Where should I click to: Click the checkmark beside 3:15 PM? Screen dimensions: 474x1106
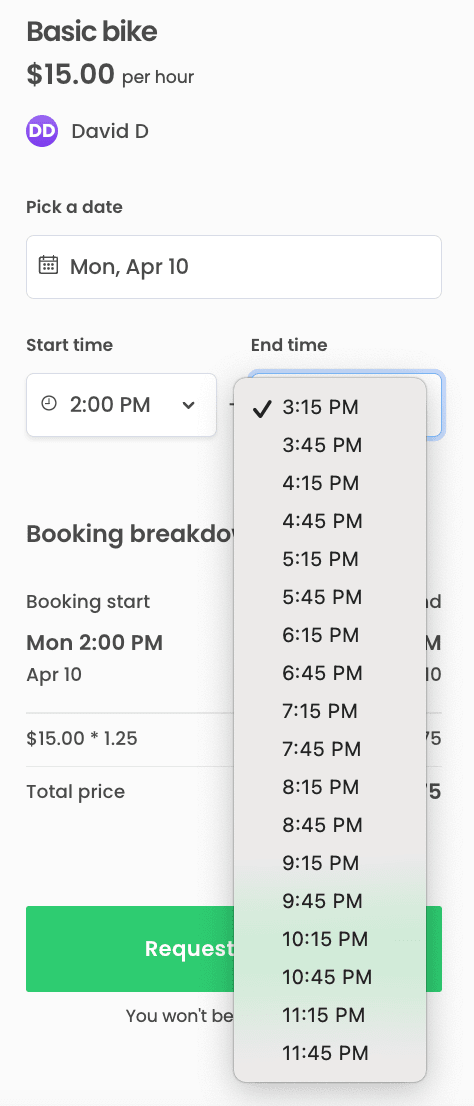pos(262,408)
